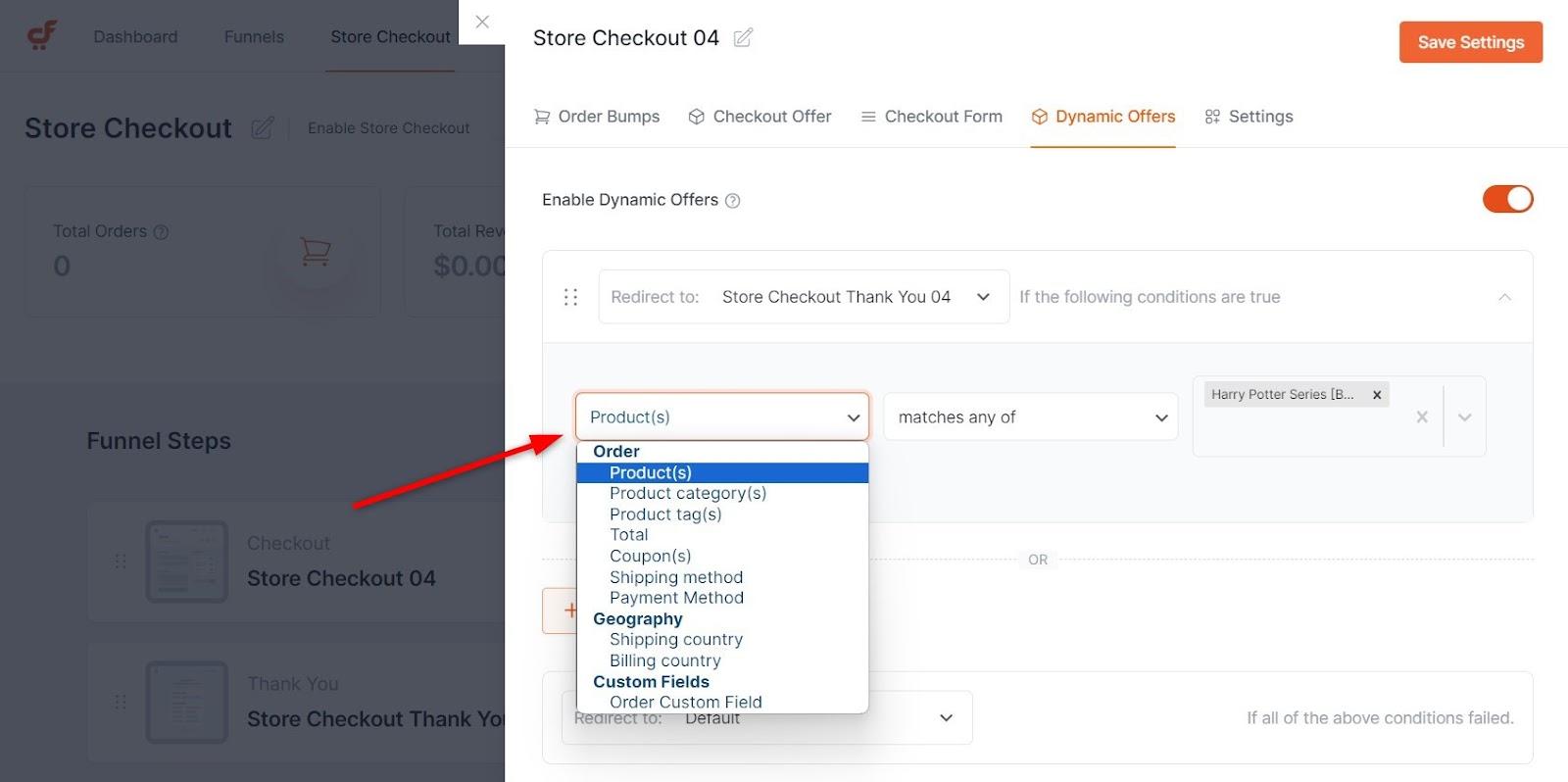
Task: Switch to the Checkout Offer tab
Action: (x=759, y=117)
